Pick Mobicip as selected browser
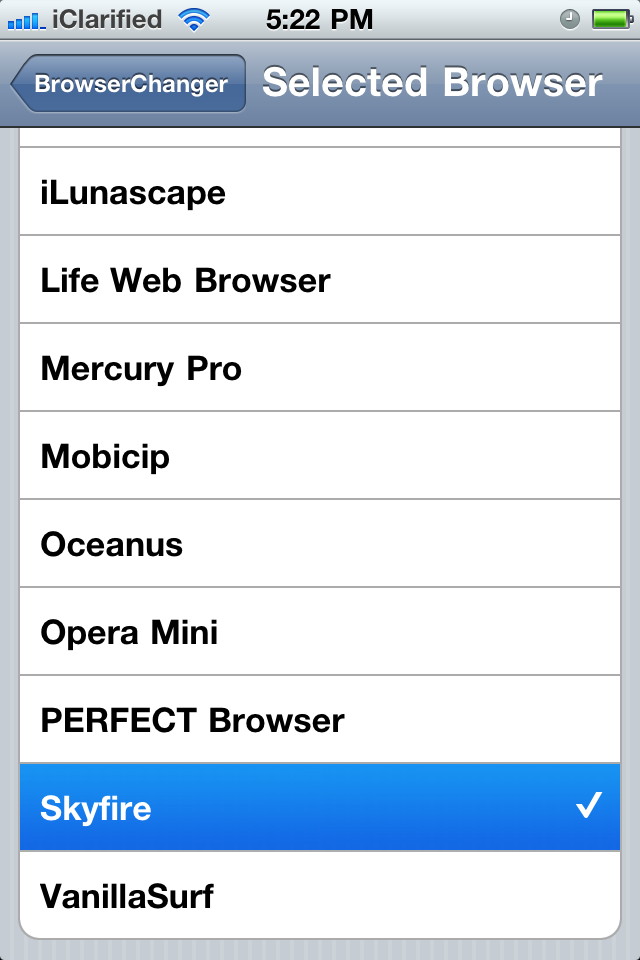The width and height of the screenshot is (640, 960). (320, 456)
